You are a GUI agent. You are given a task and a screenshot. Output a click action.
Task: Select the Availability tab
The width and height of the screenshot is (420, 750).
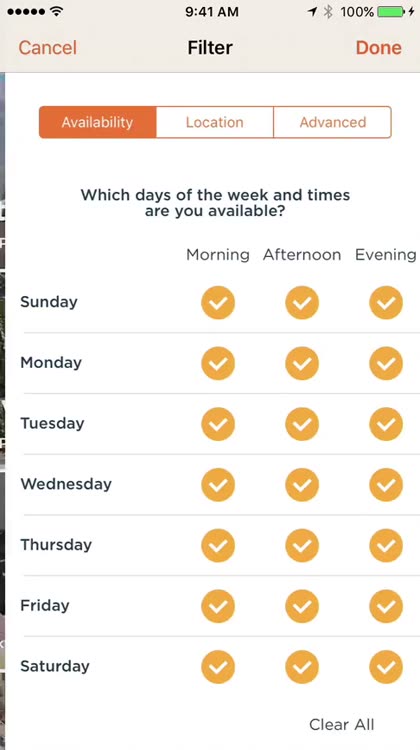tap(98, 122)
